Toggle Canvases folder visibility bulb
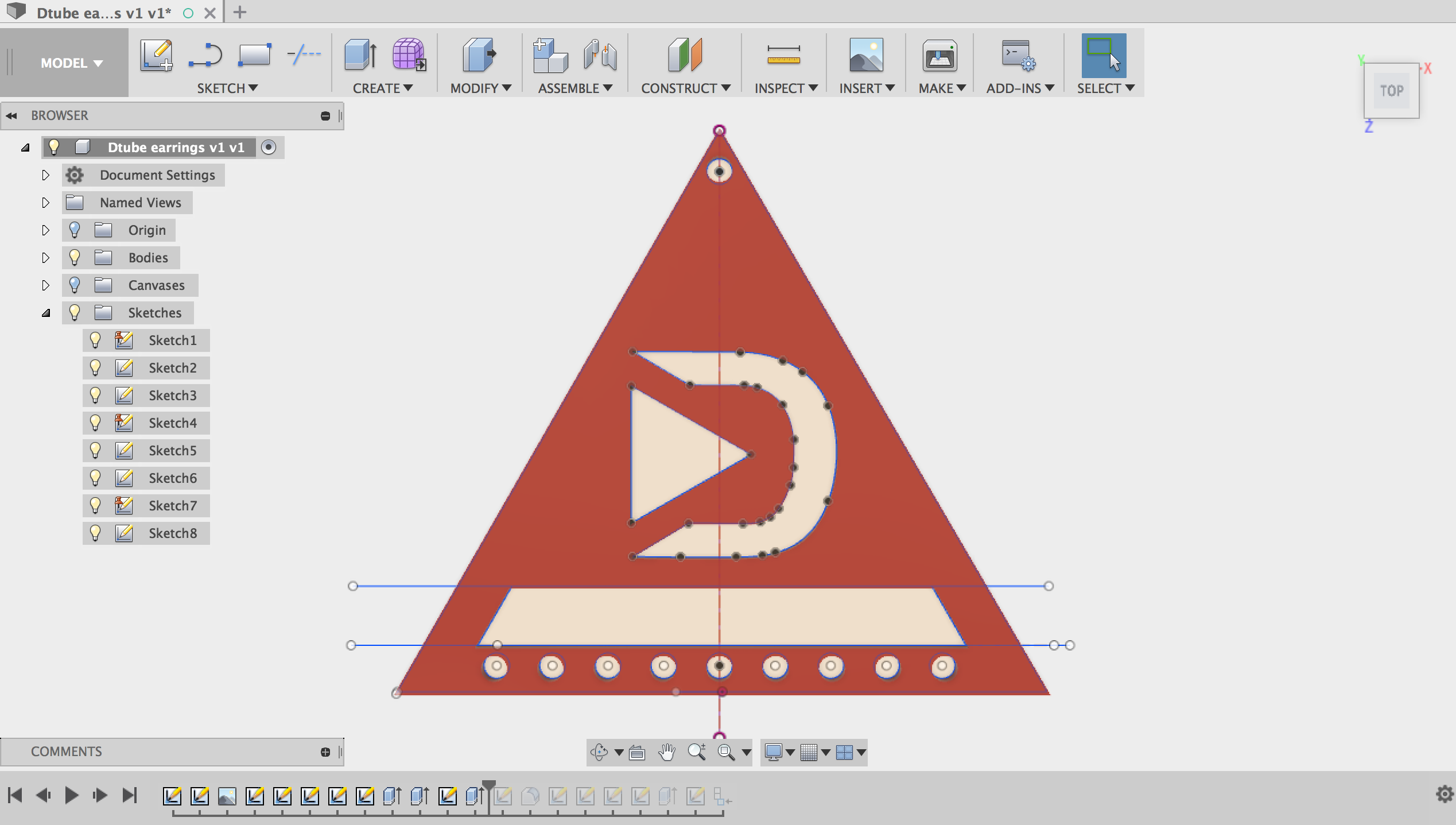The image size is (1456, 825). 75,285
